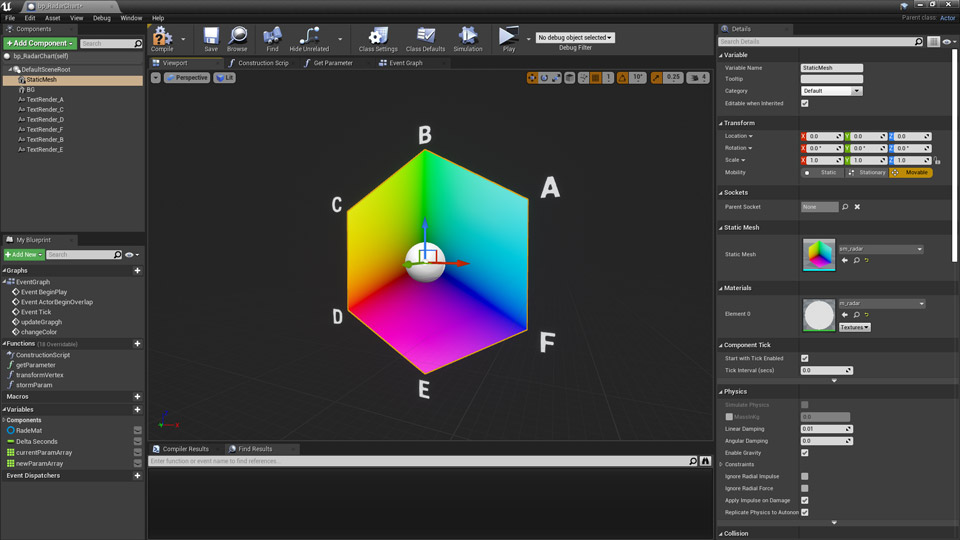Toggle Apply Impulse on Damage checkbox
The image size is (960, 540).
[x=804, y=500]
